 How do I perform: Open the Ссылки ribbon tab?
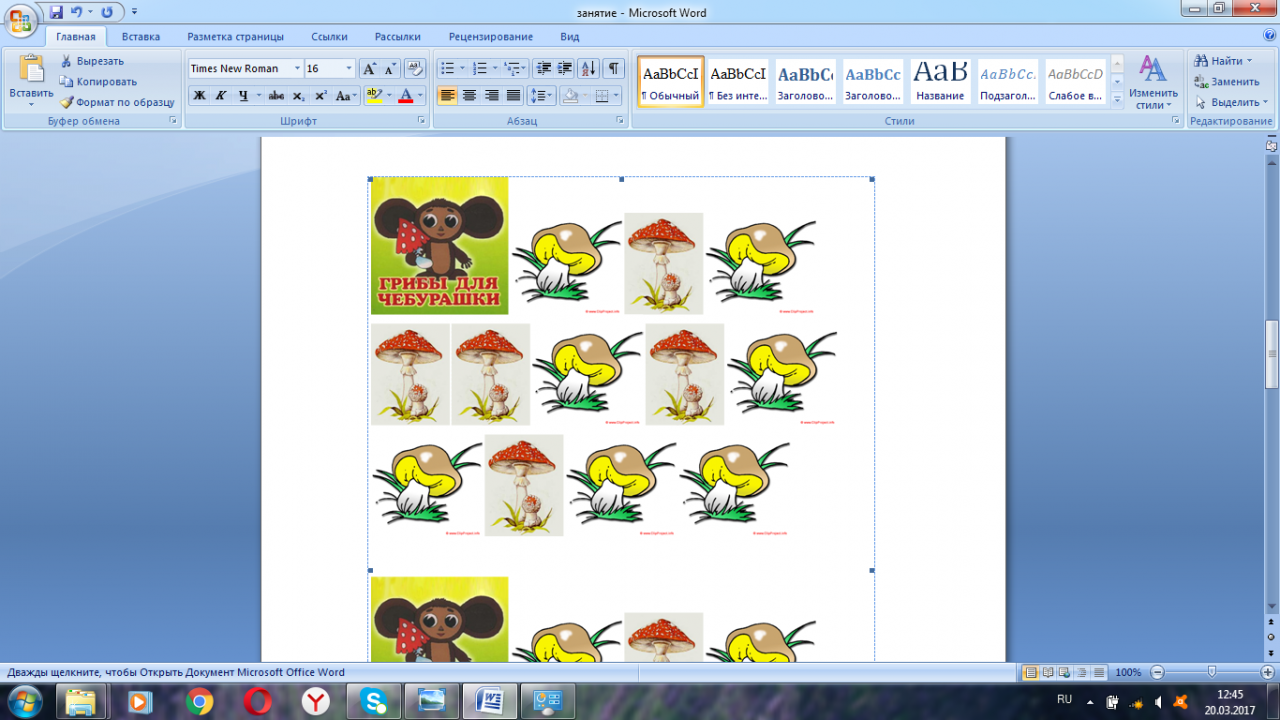pos(329,37)
